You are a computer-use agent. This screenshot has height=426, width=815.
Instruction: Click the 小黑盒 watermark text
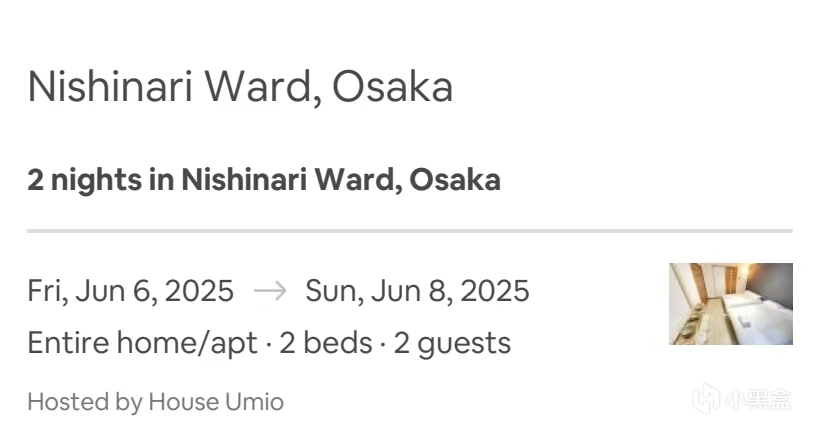click(758, 400)
